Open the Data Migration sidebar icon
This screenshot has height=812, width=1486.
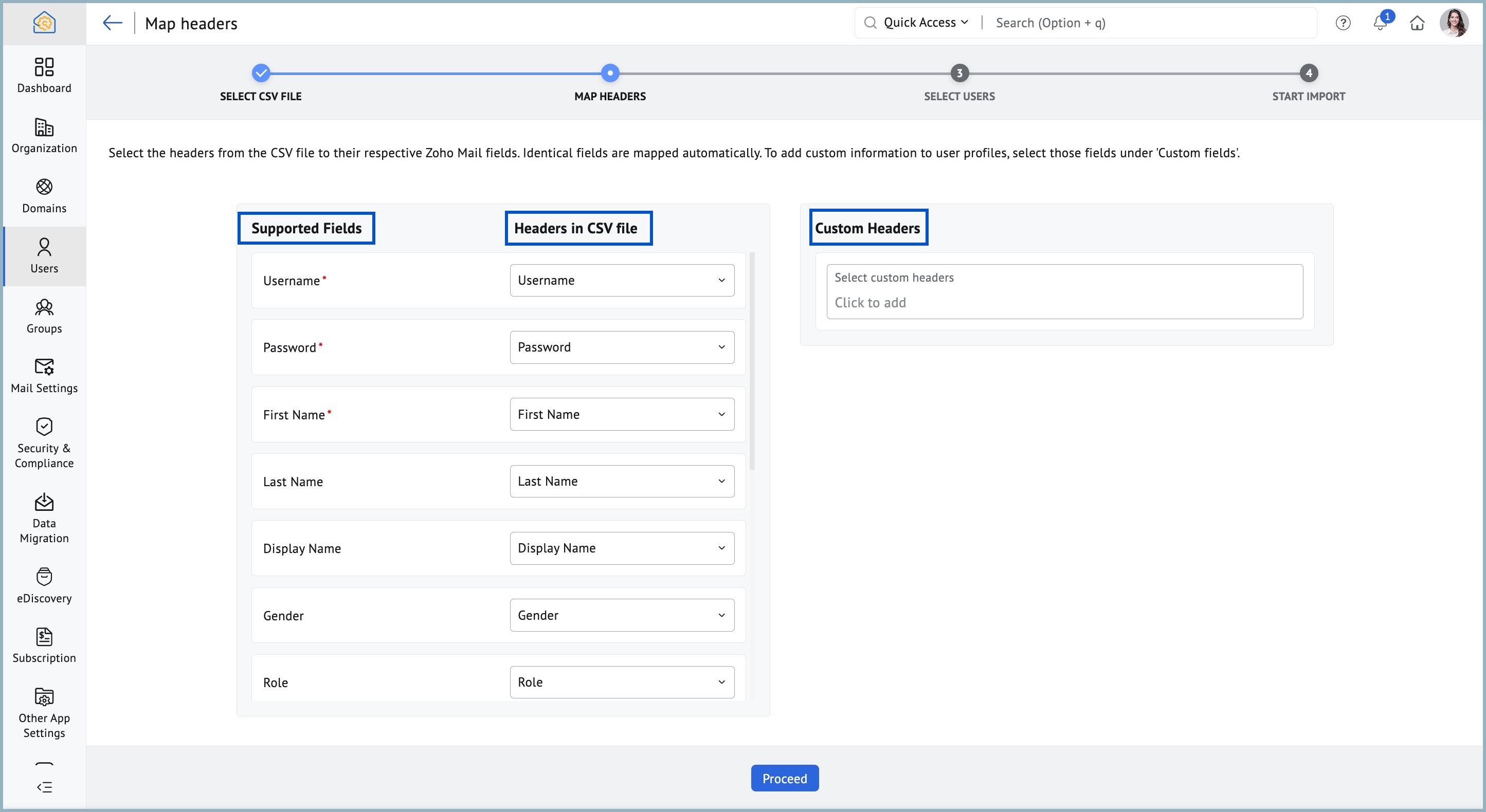coord(44,518)
